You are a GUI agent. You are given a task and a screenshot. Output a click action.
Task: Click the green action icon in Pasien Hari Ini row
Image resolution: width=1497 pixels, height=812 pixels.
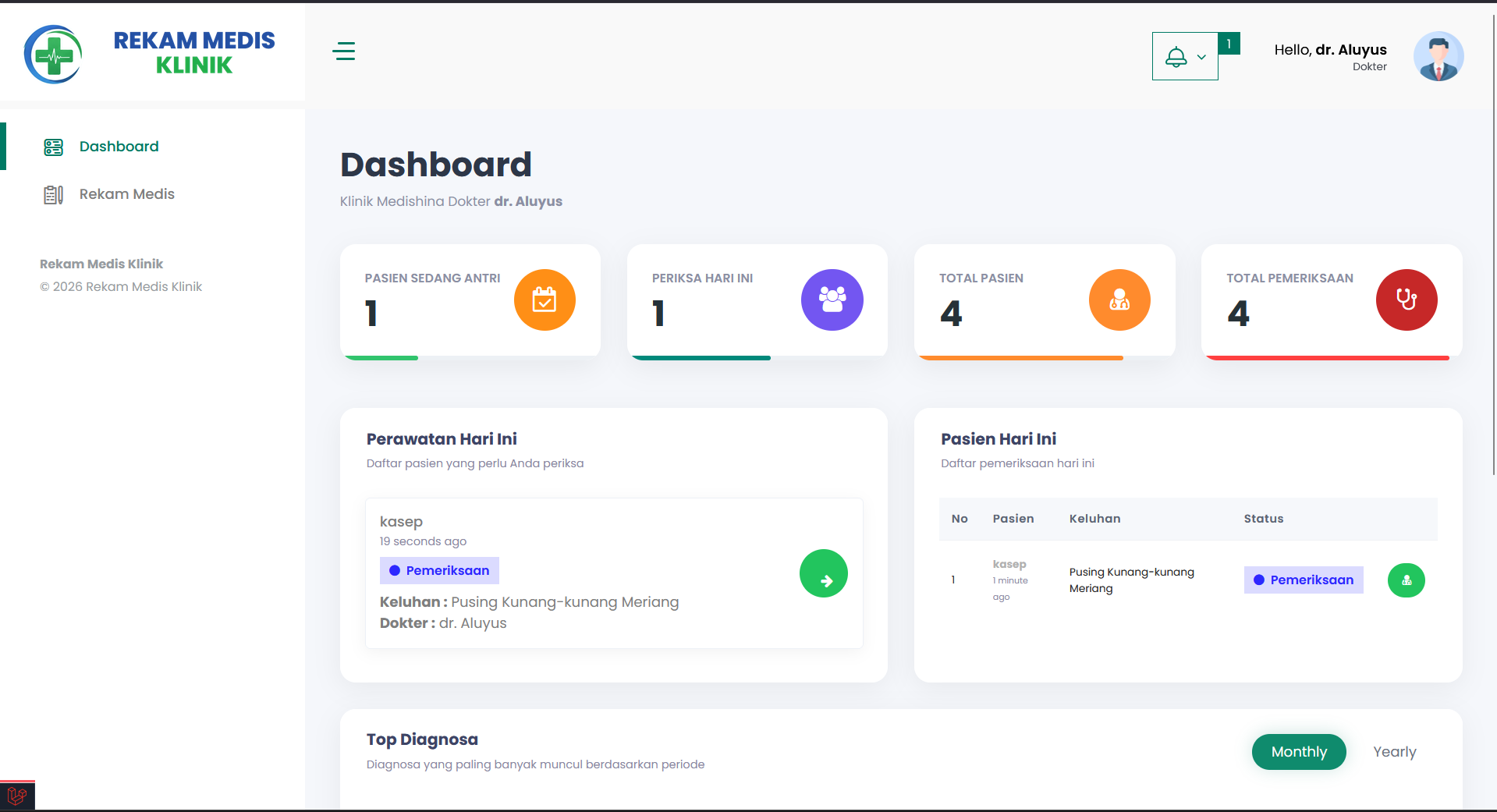point(1407,580)
